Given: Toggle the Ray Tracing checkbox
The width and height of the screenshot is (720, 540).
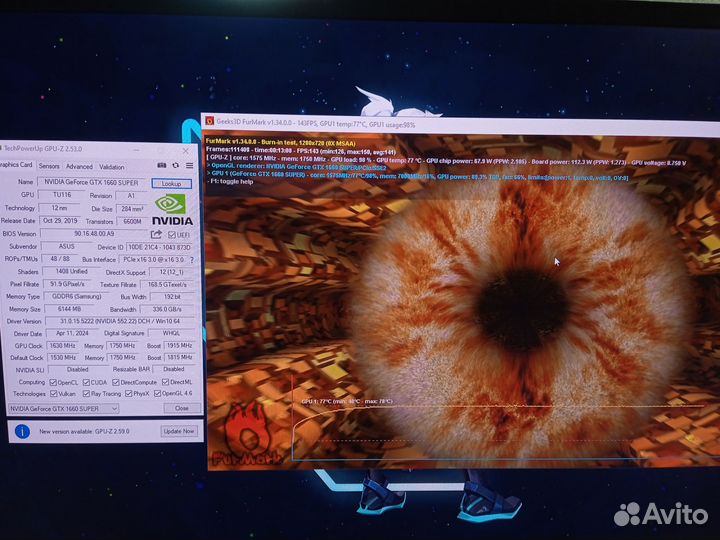Looking at the screenshot, I should click(86, 394).
